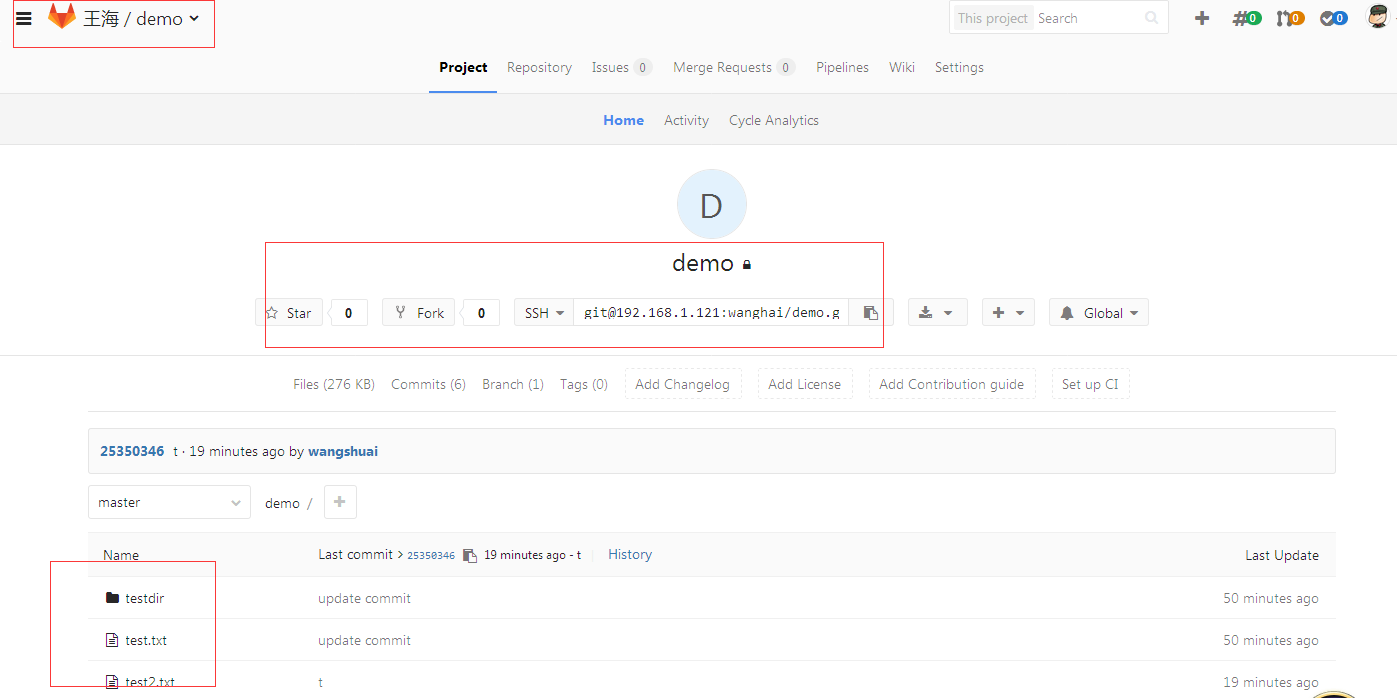1397x698 pixels.
Task: Open the hamburger sidebar menu
Action: click(x=24, y=18)
